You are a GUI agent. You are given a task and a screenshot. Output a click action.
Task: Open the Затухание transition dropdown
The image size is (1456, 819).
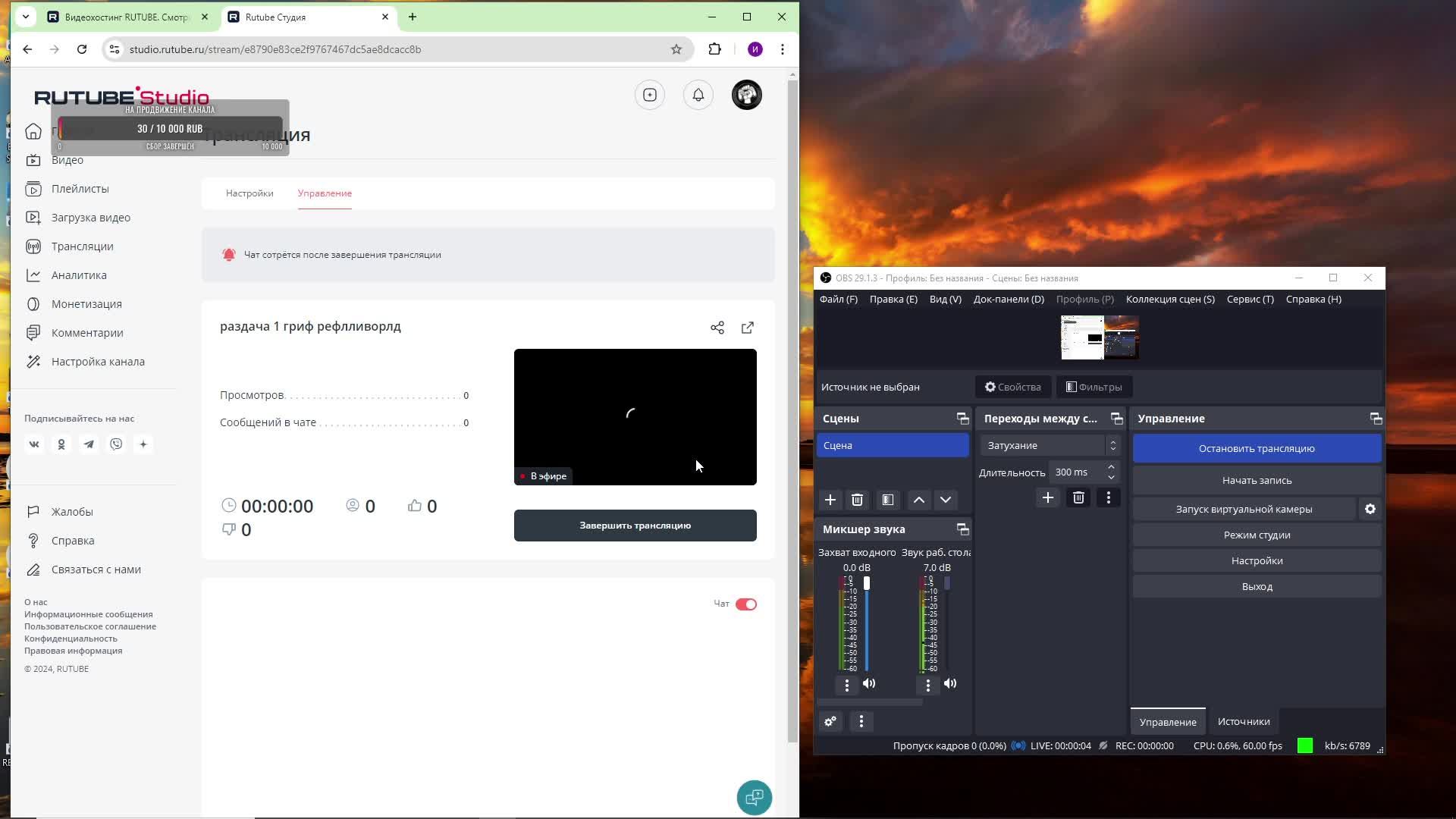(1050, 445)
